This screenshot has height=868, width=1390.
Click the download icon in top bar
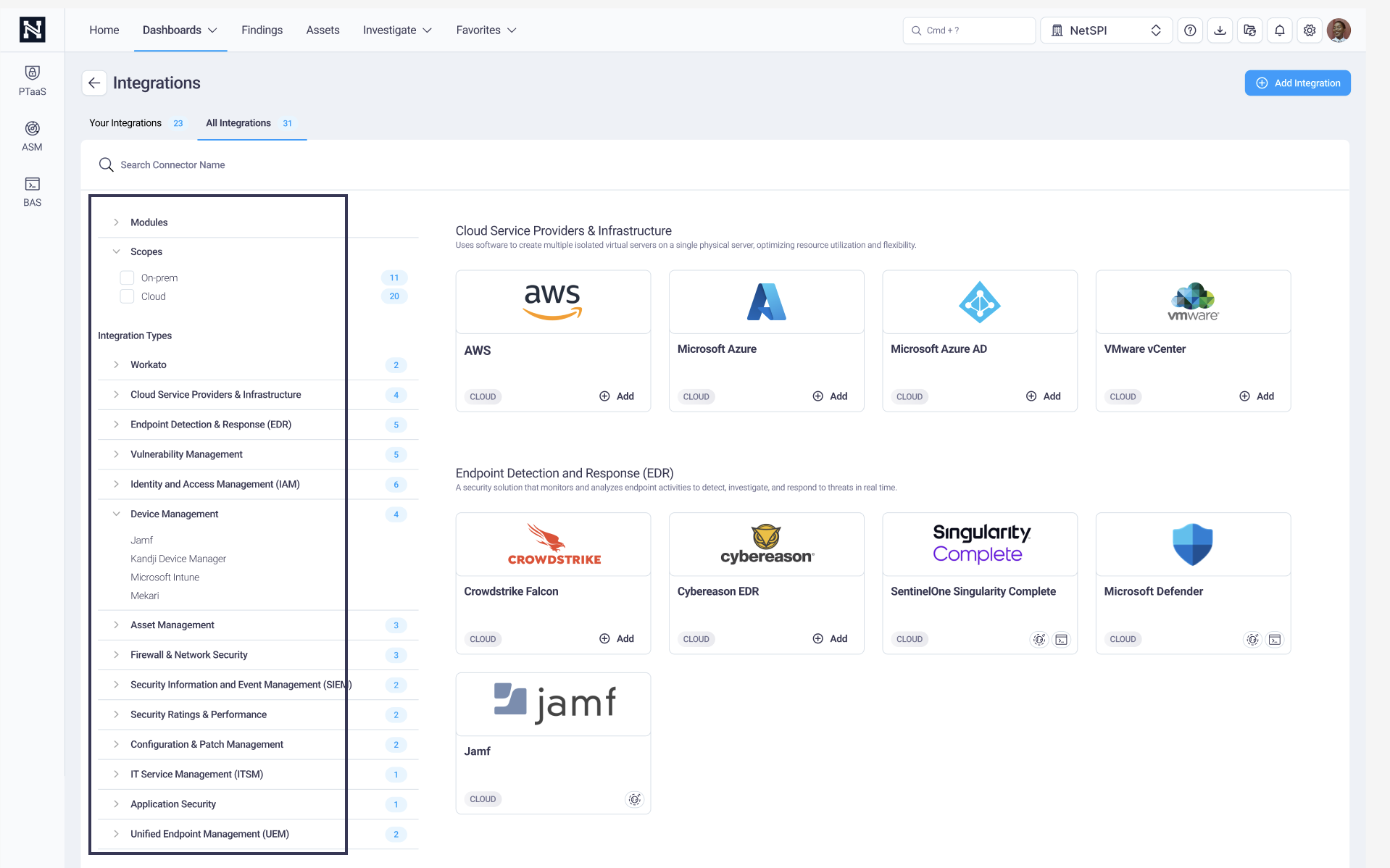(x=1220, y=30)
